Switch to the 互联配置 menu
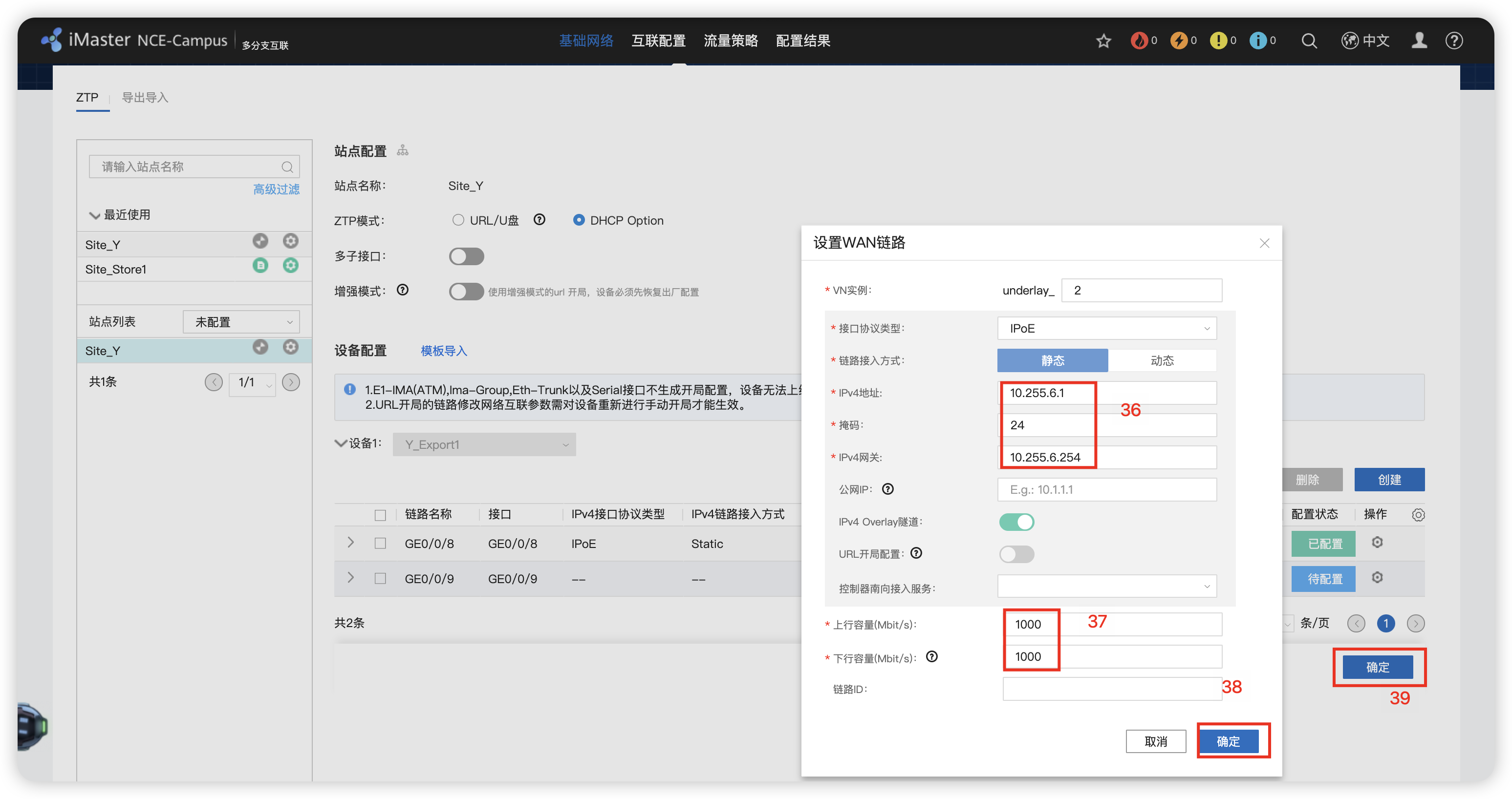This screenshot has width=1512, height=799. tap(658, 41)
